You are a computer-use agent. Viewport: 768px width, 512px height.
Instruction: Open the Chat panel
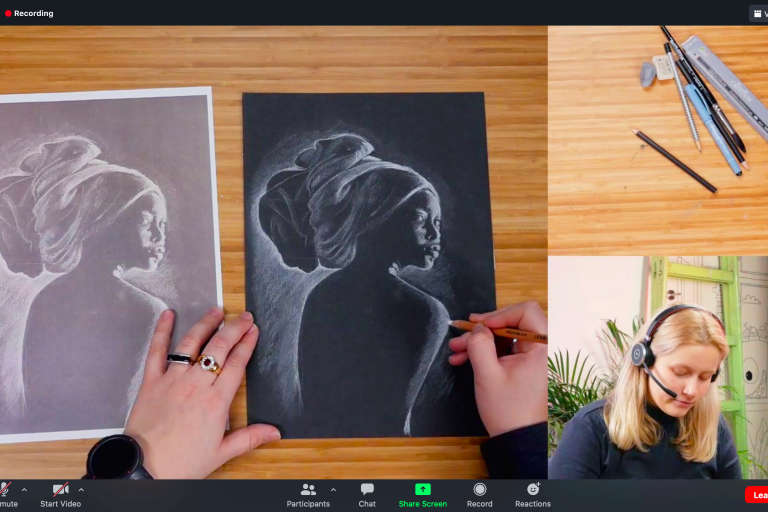pyautogui.click(x=367, y=489)
